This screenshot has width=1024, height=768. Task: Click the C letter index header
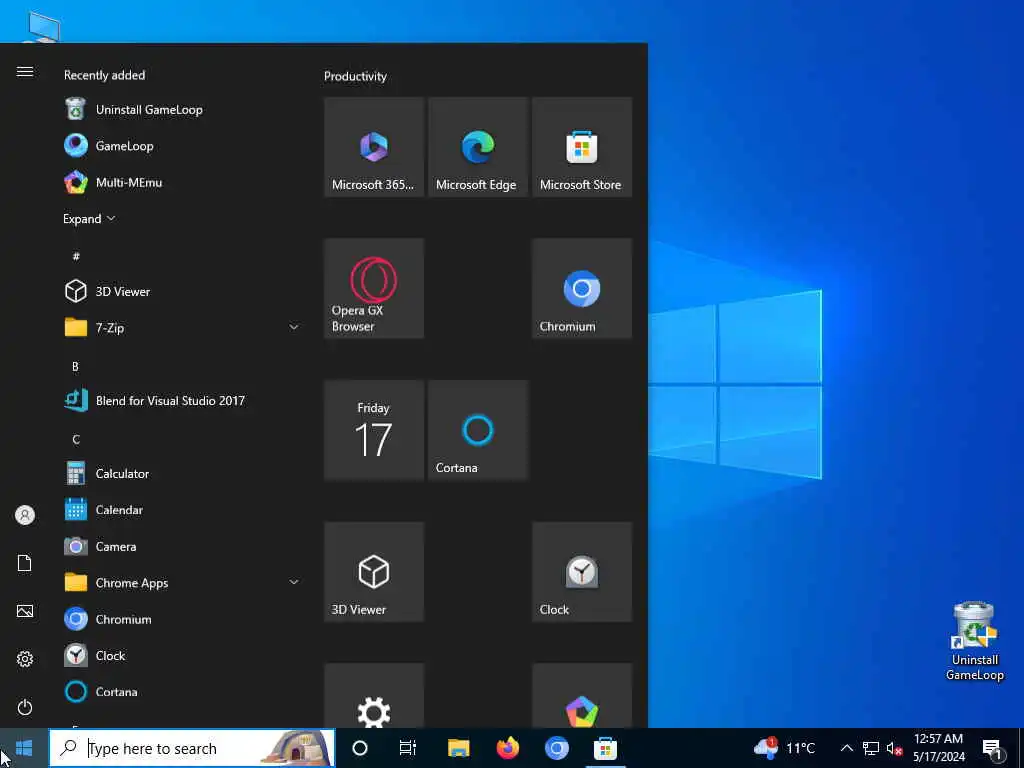coord(76,440)
